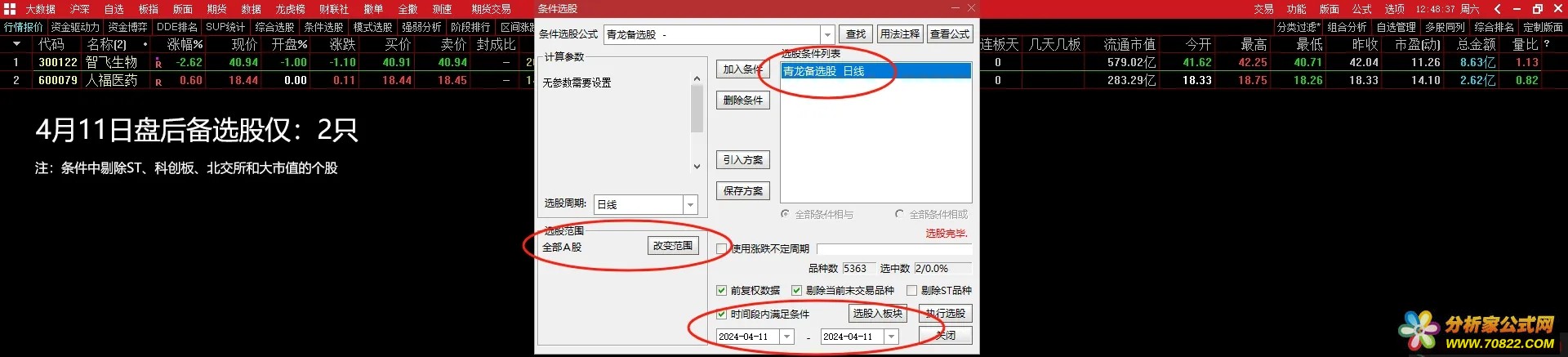Screen dimensions: 1568x357
Task: Click the column dropdown triangle before 代码
Action: click(x=16, y=44)
